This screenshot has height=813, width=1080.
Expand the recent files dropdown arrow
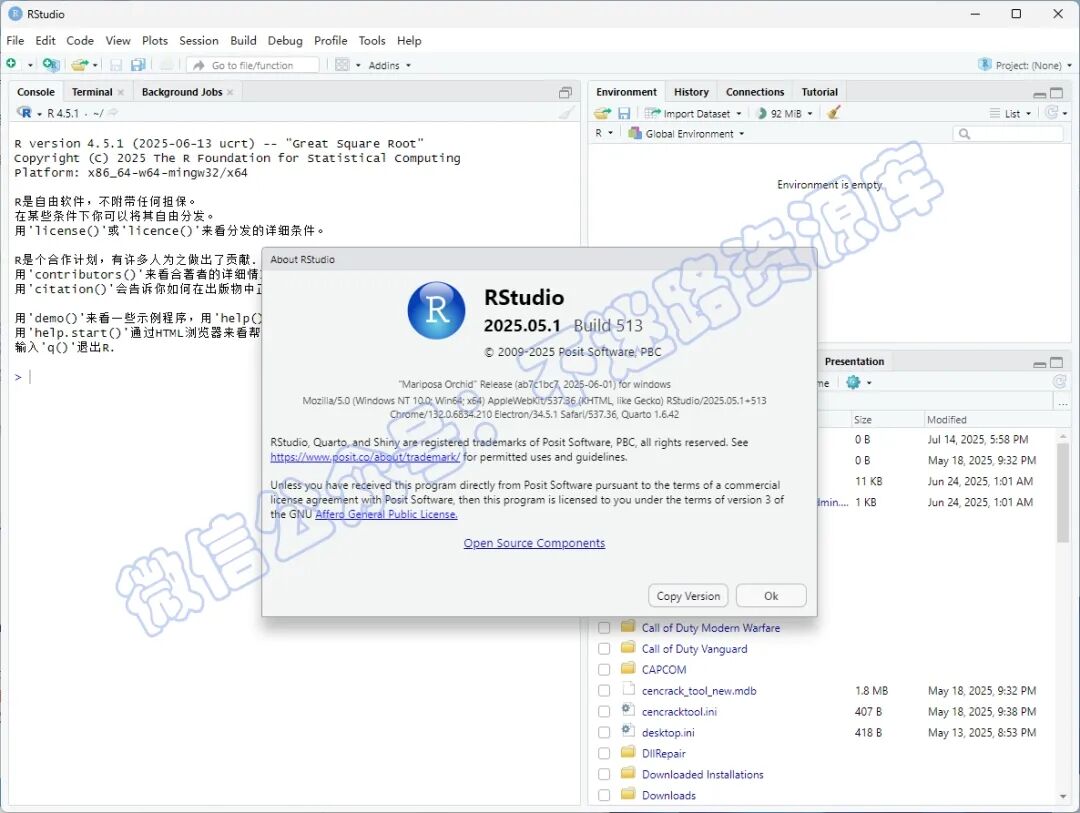(x=95, y=65)
